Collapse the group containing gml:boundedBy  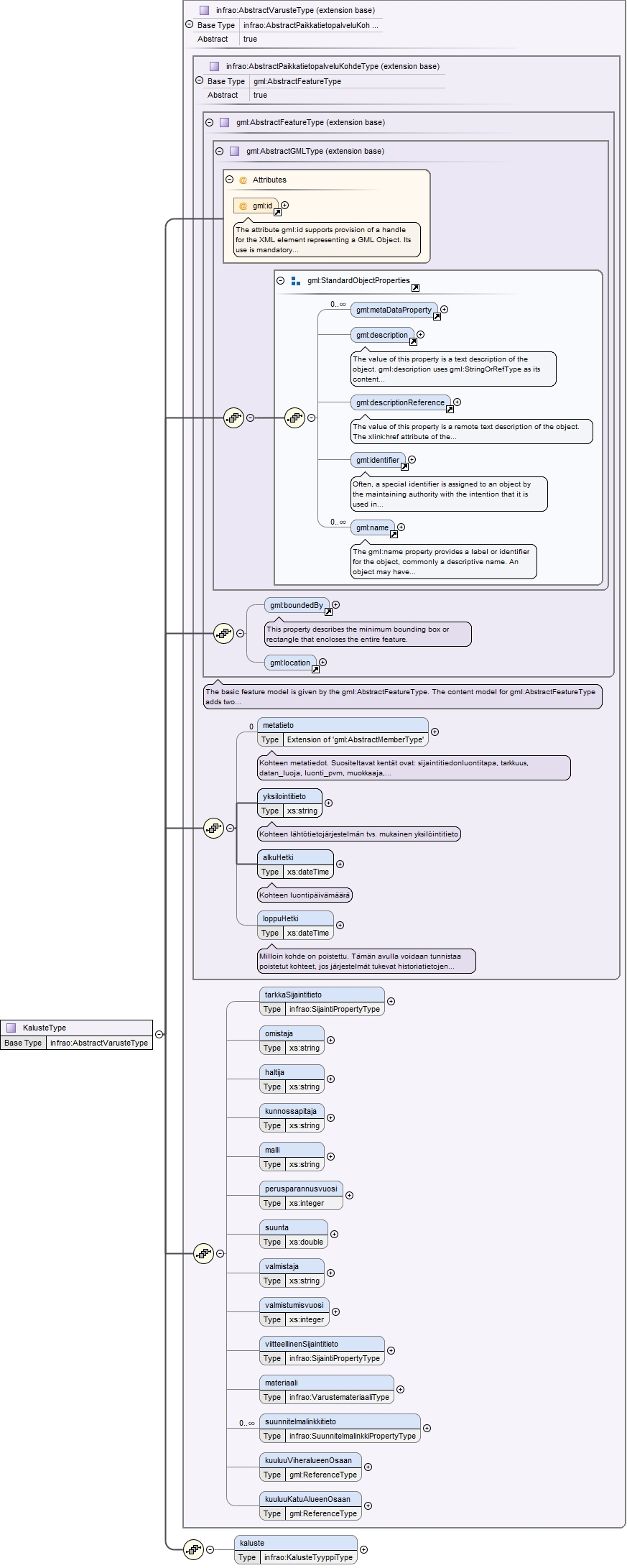[241, 633]
